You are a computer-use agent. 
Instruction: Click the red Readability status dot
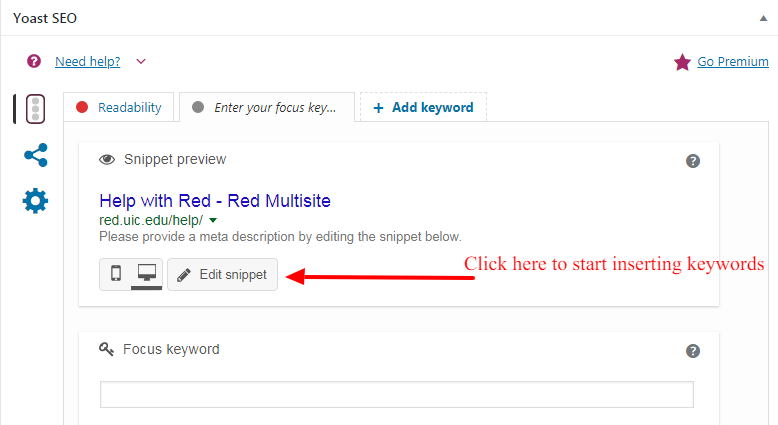pyautogui.click(x=82, y=107)
